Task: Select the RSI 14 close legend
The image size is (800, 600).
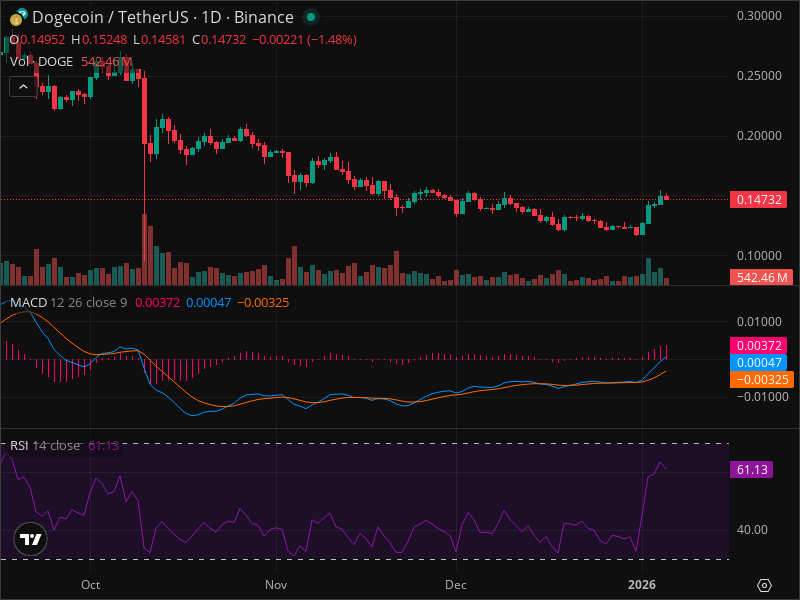Action: tap(45, 445)
